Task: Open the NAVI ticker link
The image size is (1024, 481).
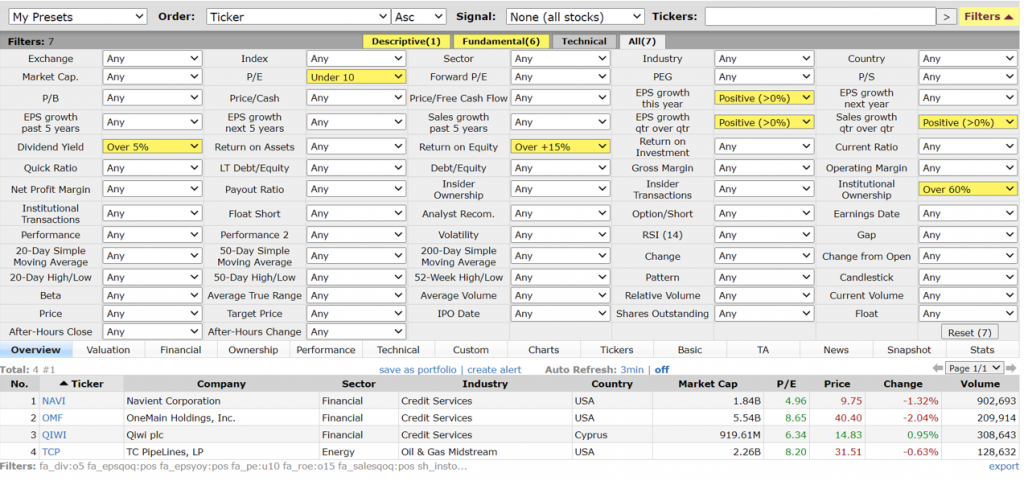Action: 52,401
